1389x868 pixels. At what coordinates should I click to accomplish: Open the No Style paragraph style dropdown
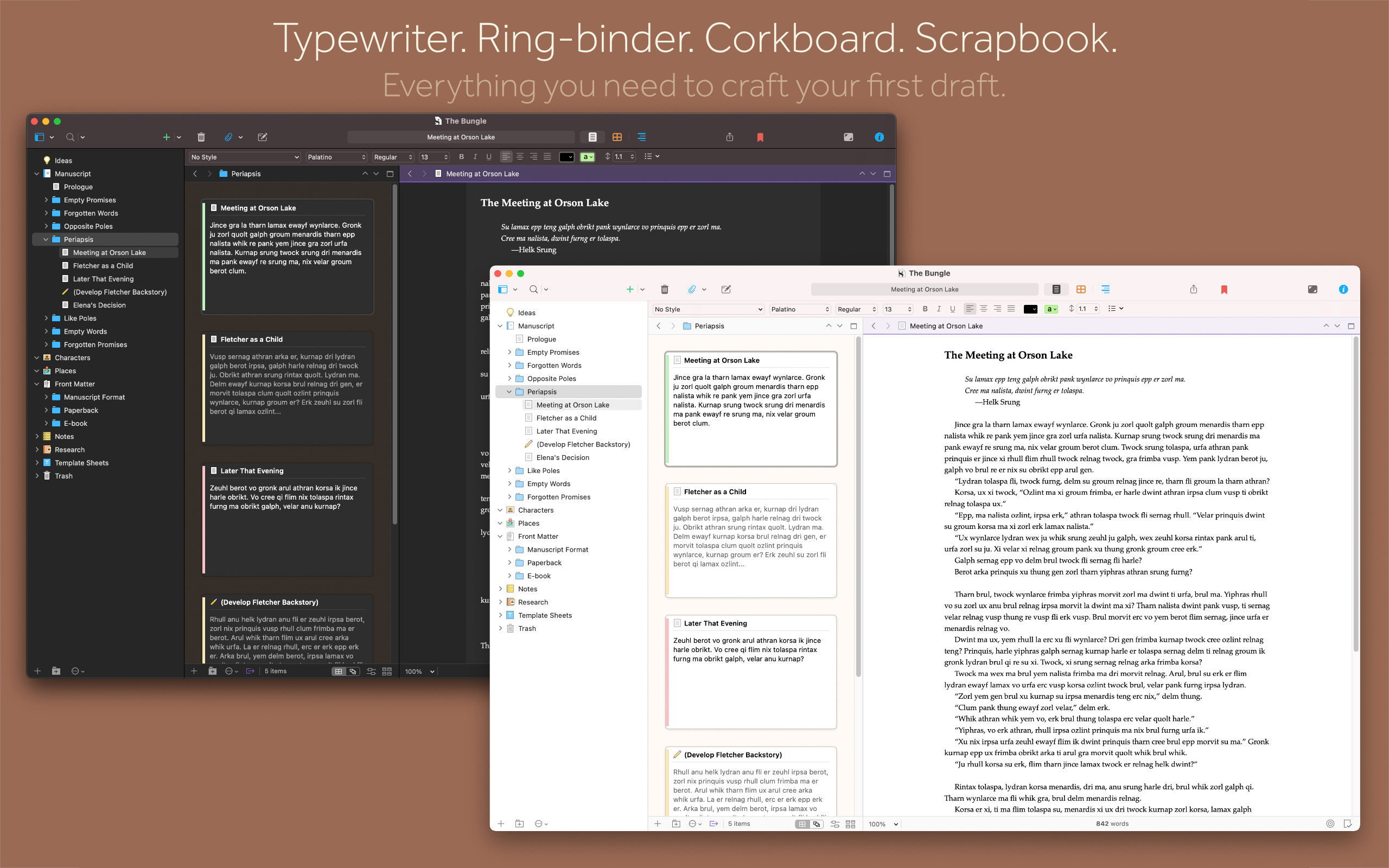(707, 309)
